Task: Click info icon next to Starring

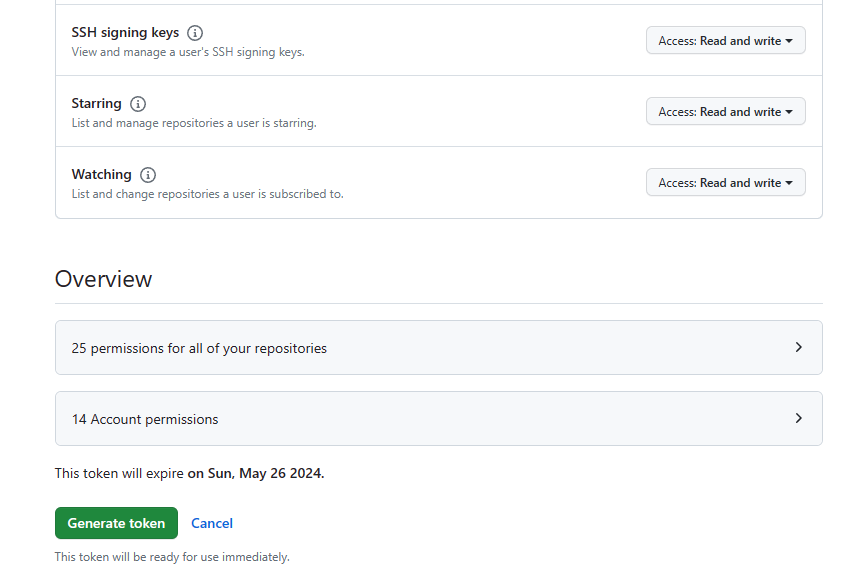Action: [138, 104]
